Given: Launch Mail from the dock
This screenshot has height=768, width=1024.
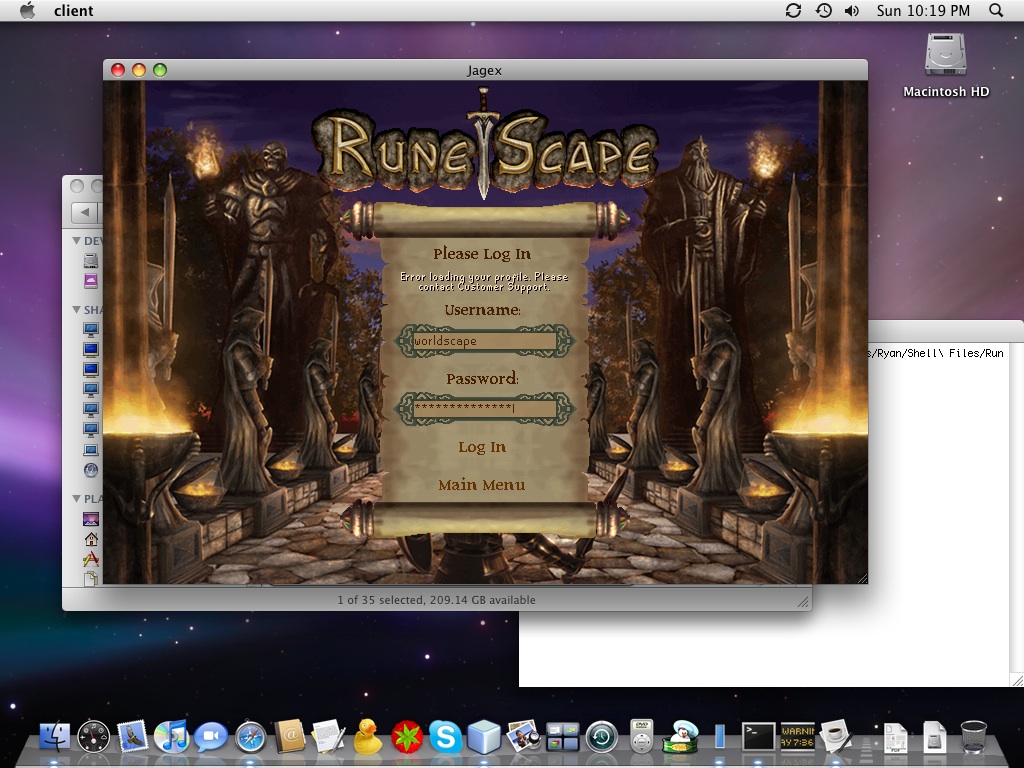Looking at the screenshot, I should point(133,737).
